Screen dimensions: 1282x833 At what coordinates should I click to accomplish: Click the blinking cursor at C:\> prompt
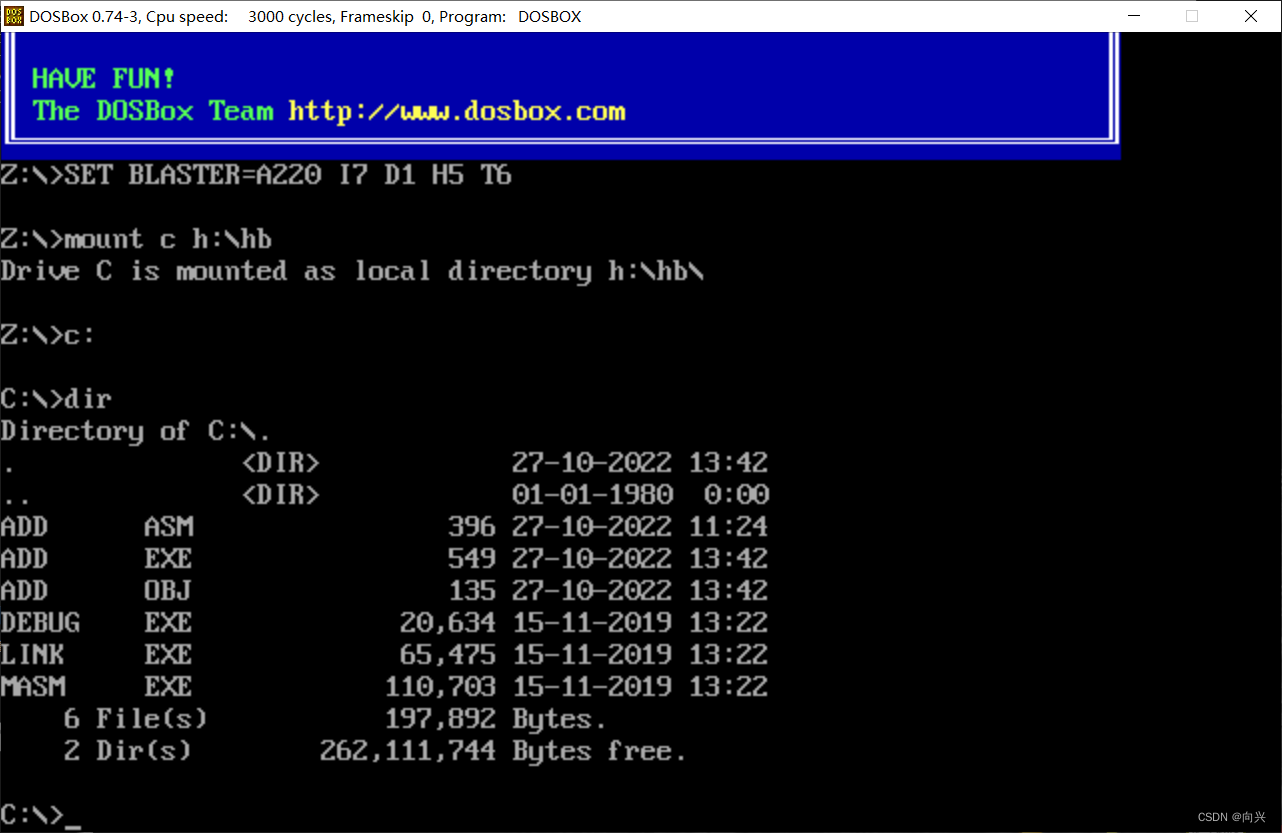pos(72,826)
